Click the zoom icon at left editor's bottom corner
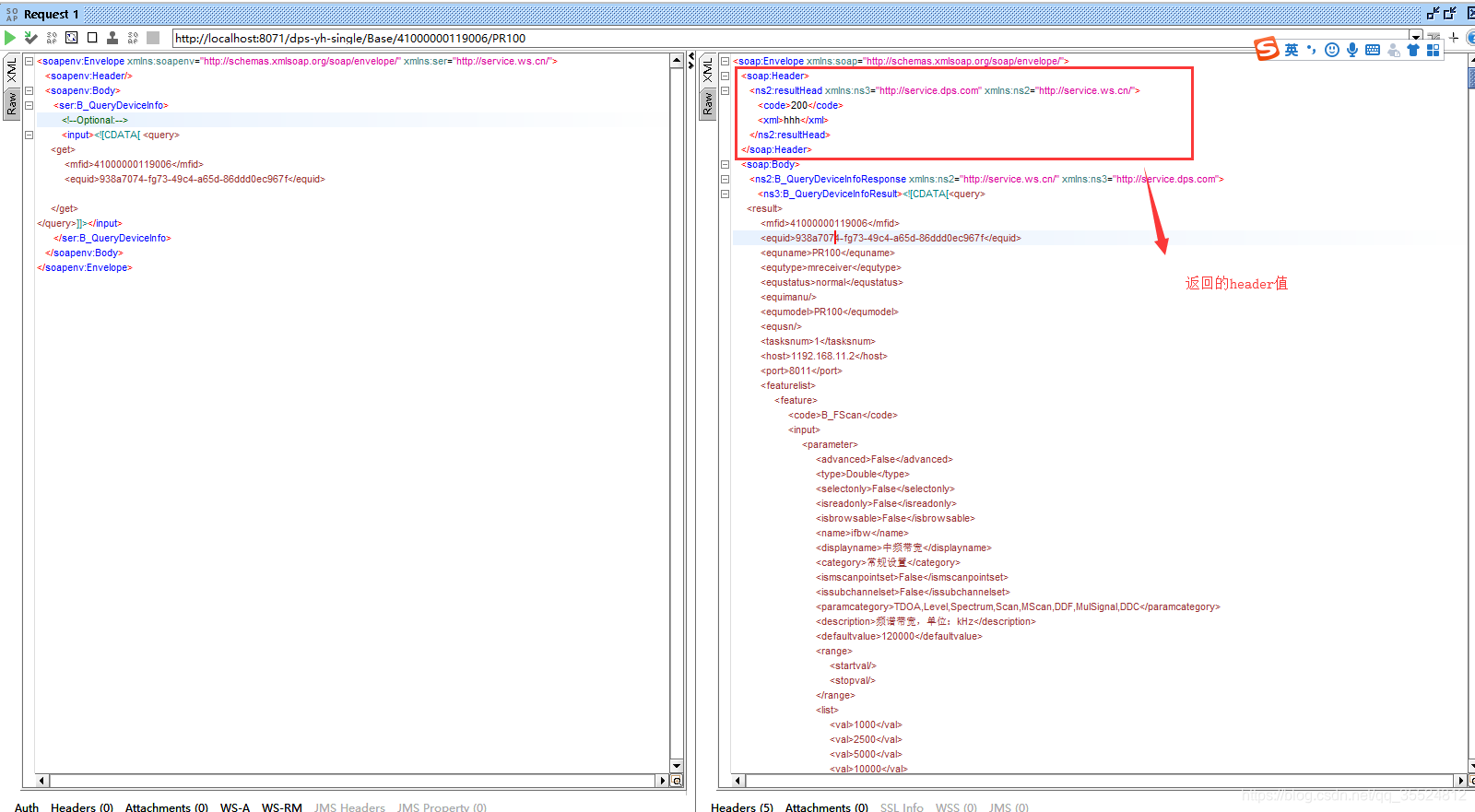Viewport: 1475px width, 812px height. (677, 781)
